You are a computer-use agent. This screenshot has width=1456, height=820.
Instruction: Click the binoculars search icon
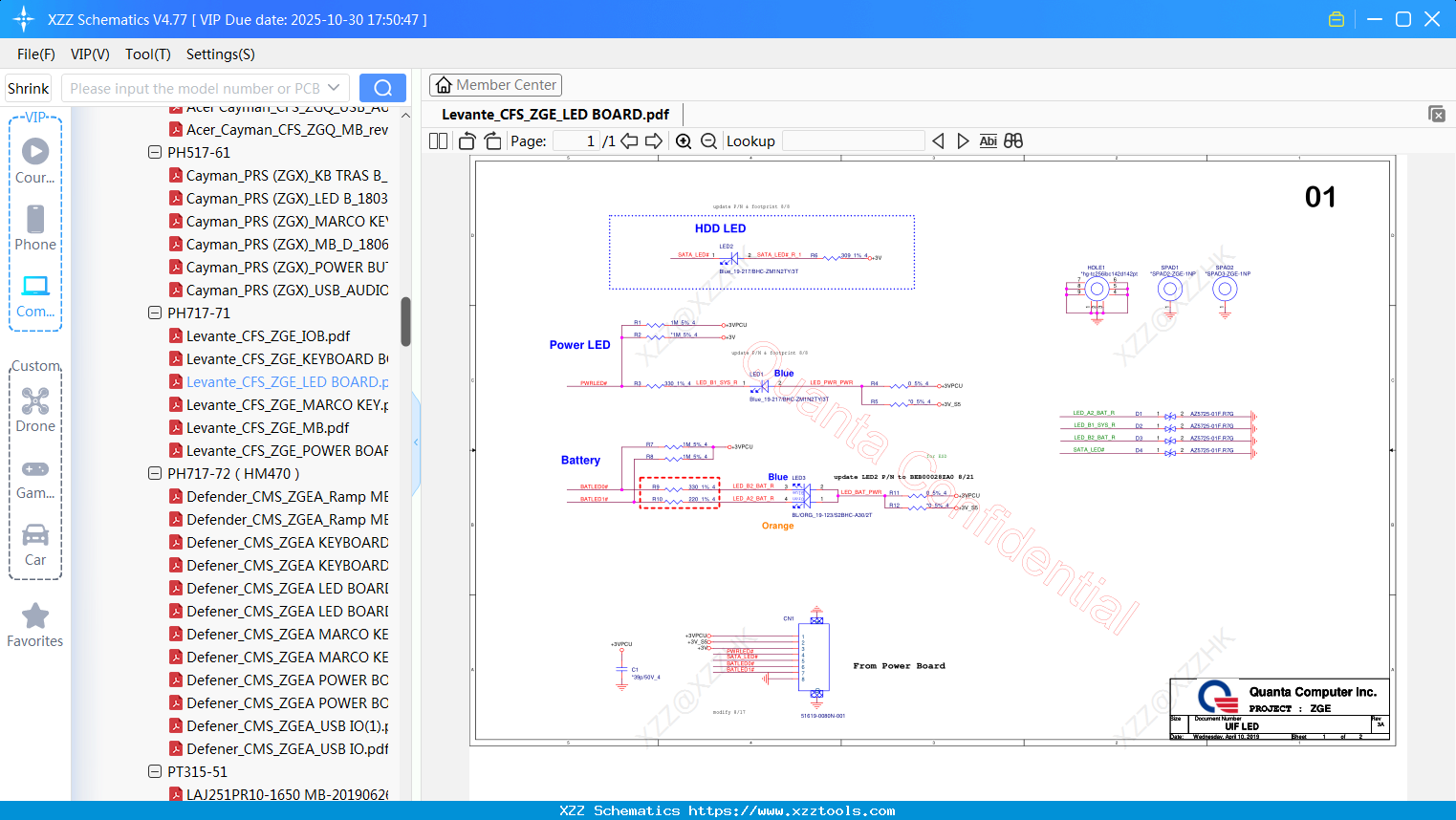[x=1013, y=141]
